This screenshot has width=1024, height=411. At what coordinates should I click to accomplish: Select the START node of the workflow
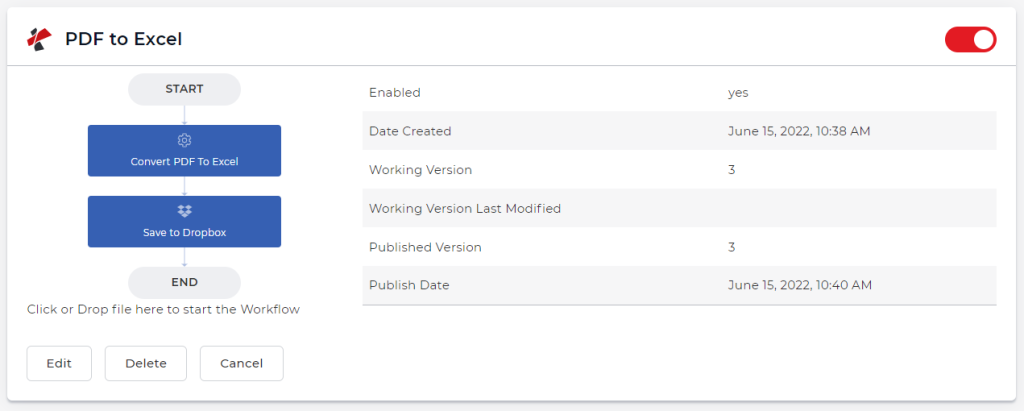[x=184, y=89]
